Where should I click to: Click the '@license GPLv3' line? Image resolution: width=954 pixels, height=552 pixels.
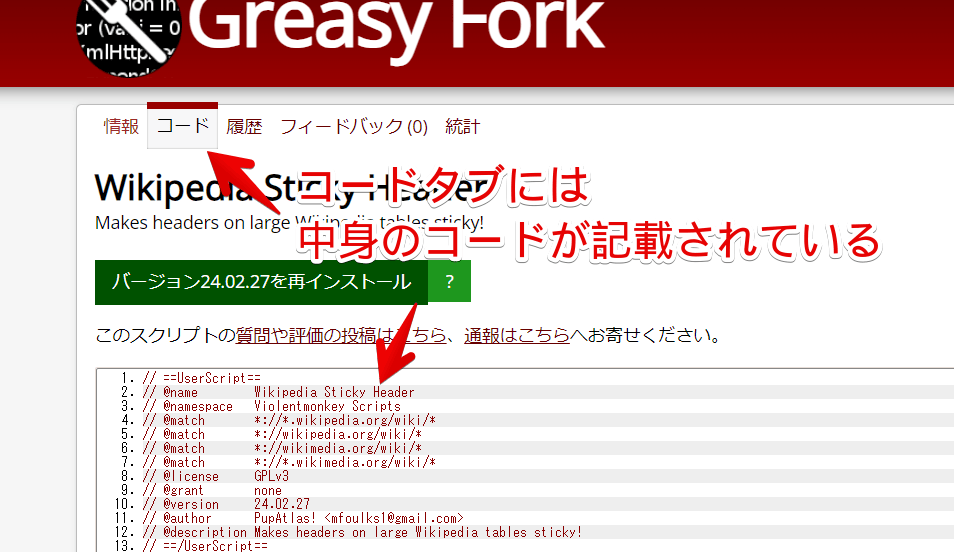coord(215,476)
